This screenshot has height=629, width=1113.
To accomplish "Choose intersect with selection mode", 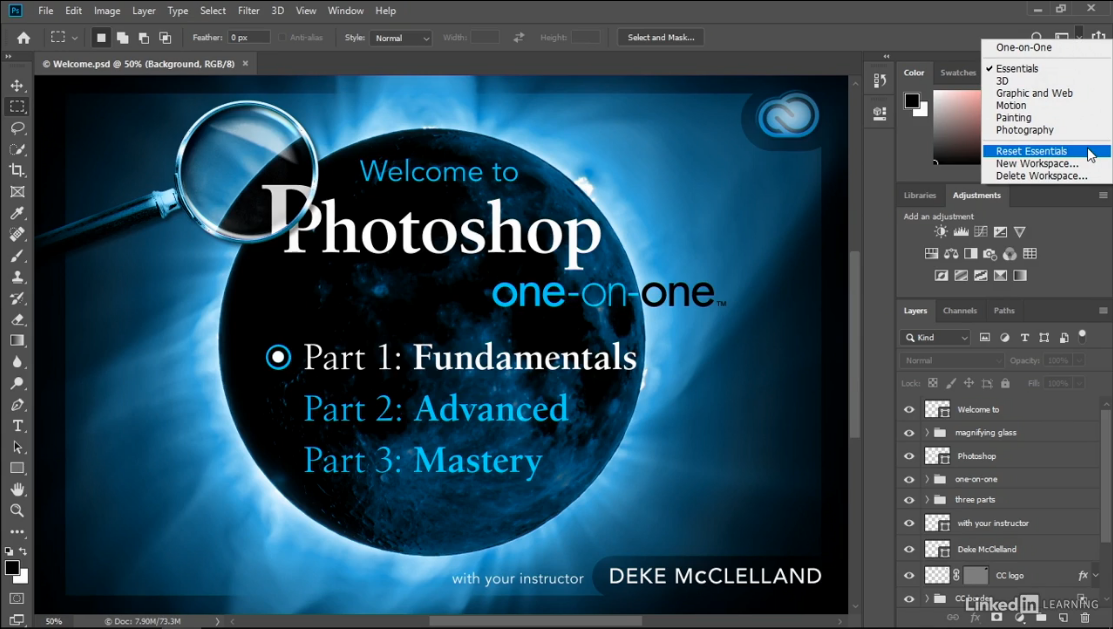I will pyautogui.click(x=165, y=38).
